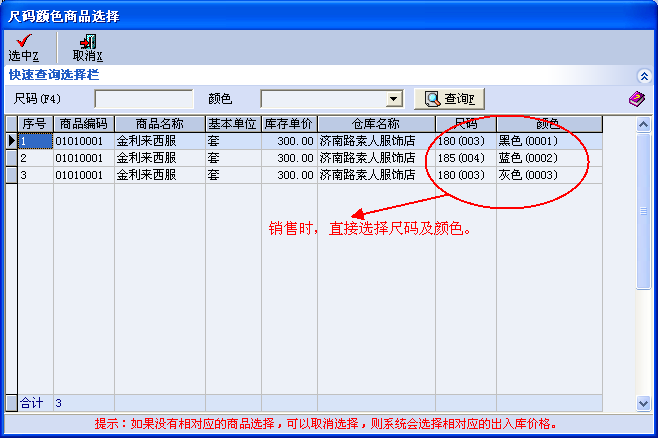This screenshot has width=658, height=438.
Task: Select row 2 with 蓝色 (0002)
Action: (x=541, y=158)
